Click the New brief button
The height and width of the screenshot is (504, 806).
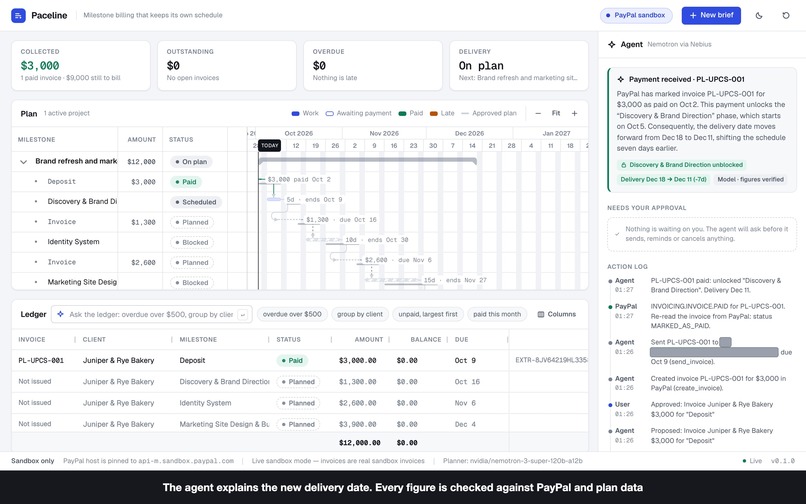pyautogui.click(x=711, y=15)
